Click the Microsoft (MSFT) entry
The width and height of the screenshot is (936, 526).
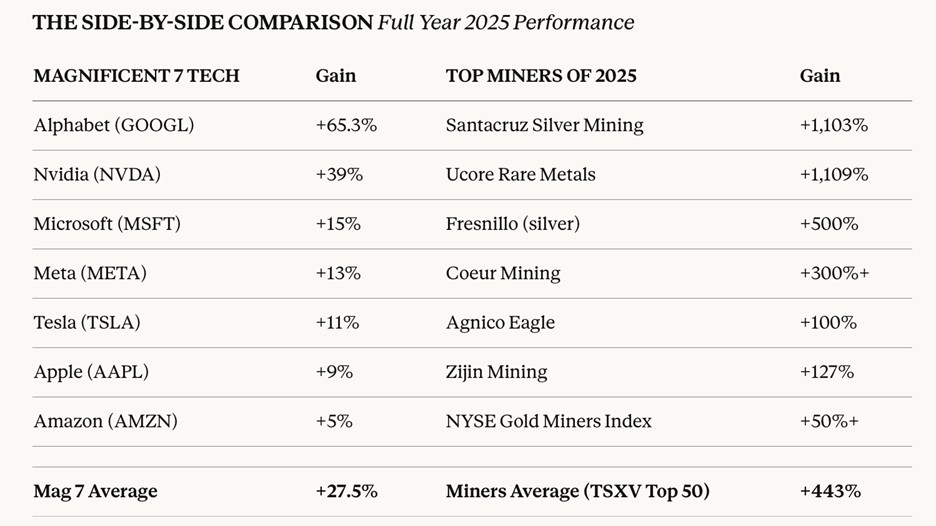pos(107,224)
